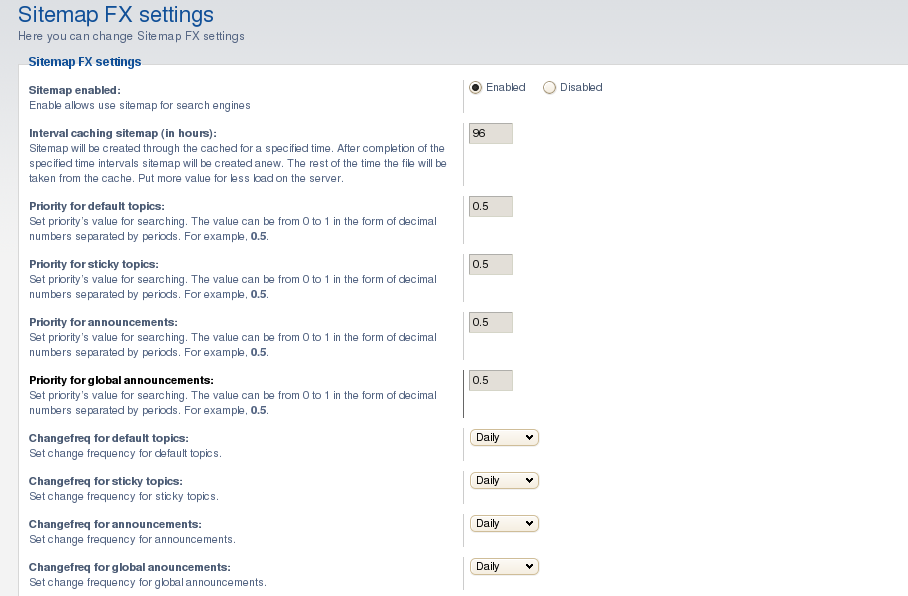Click the "Priority for sticky topics:" label

click(94, 264)
